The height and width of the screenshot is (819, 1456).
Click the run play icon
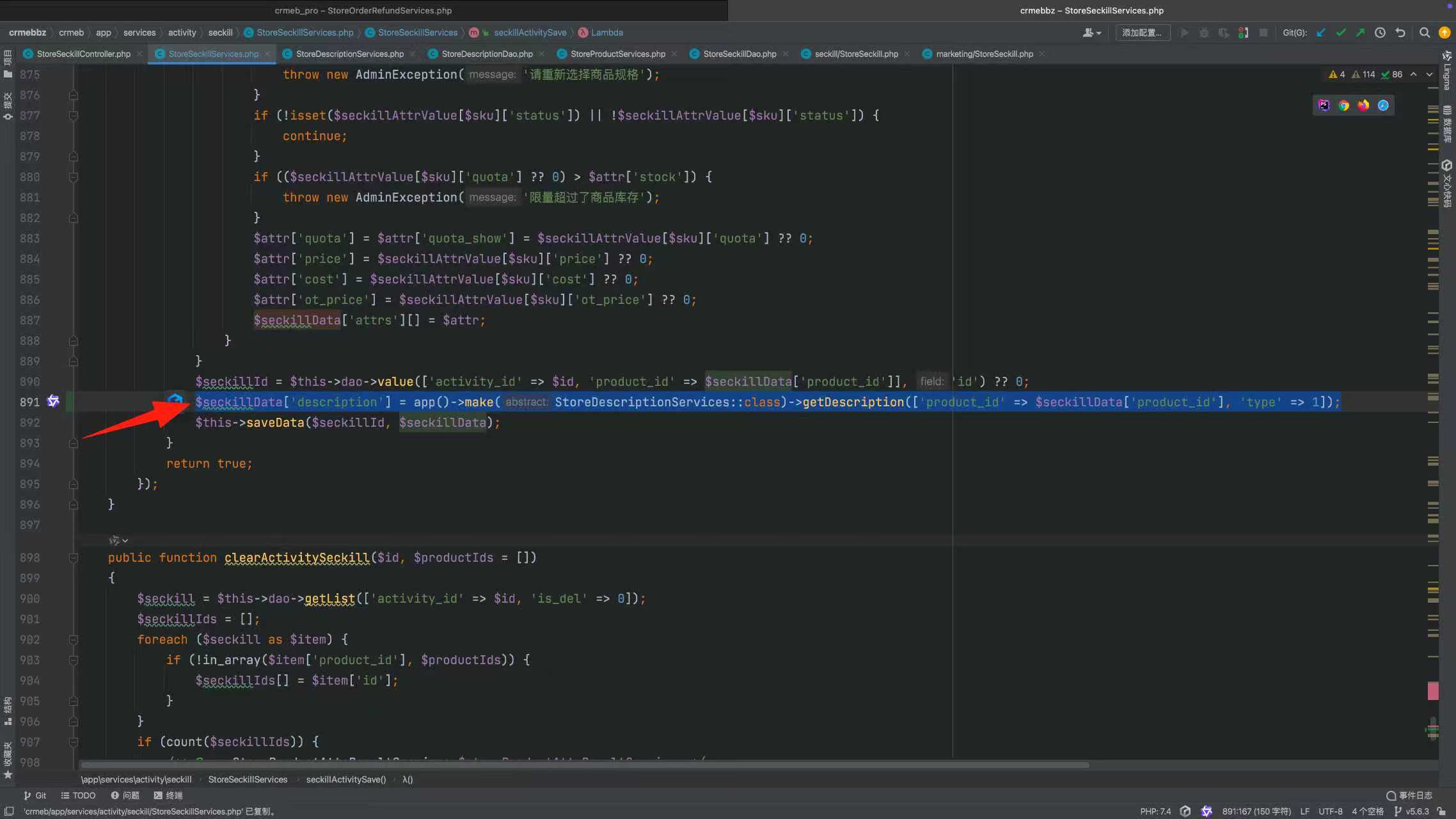click(x=1184, y=33)
